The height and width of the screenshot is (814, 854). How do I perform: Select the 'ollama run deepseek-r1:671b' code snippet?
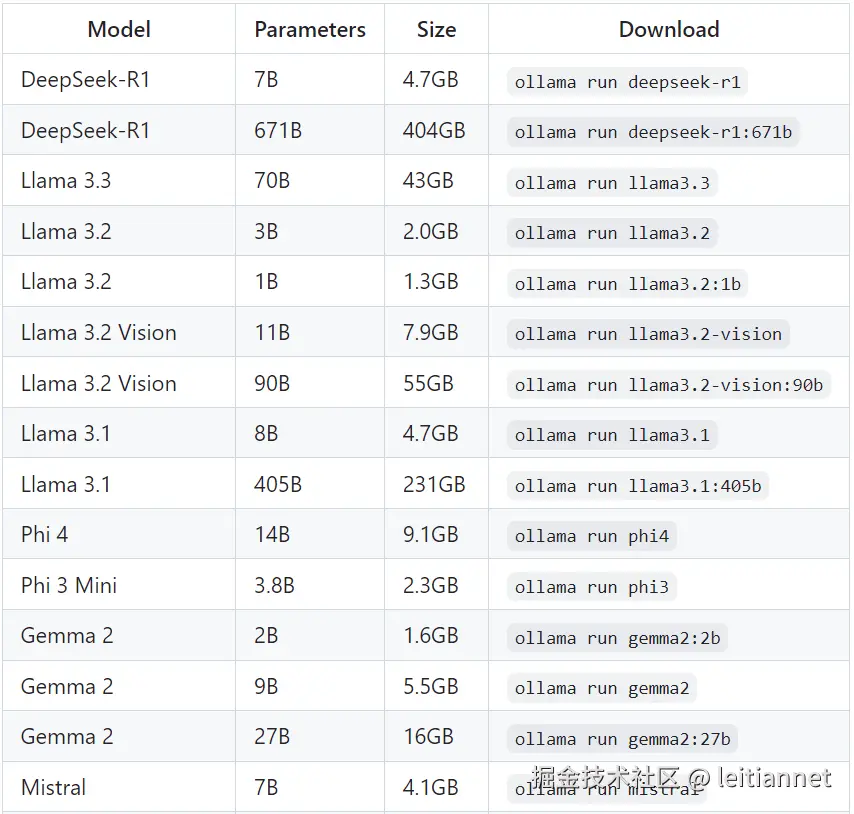(653, 132)
